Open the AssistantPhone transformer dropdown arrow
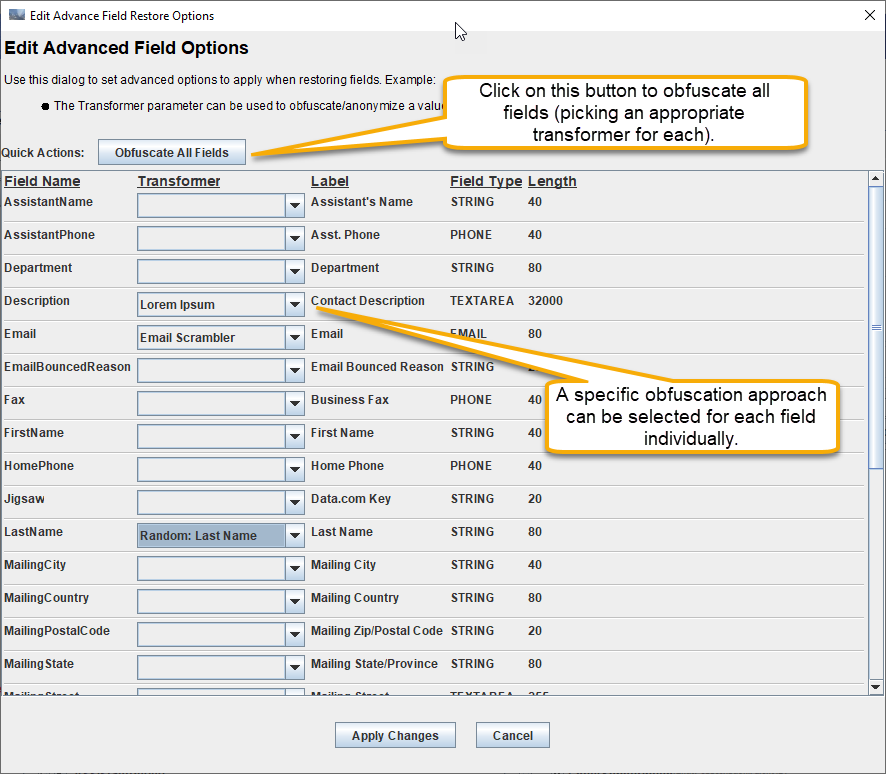Image resolution: width=886 pixels, height=774 pixels. [x=295, y=238]
